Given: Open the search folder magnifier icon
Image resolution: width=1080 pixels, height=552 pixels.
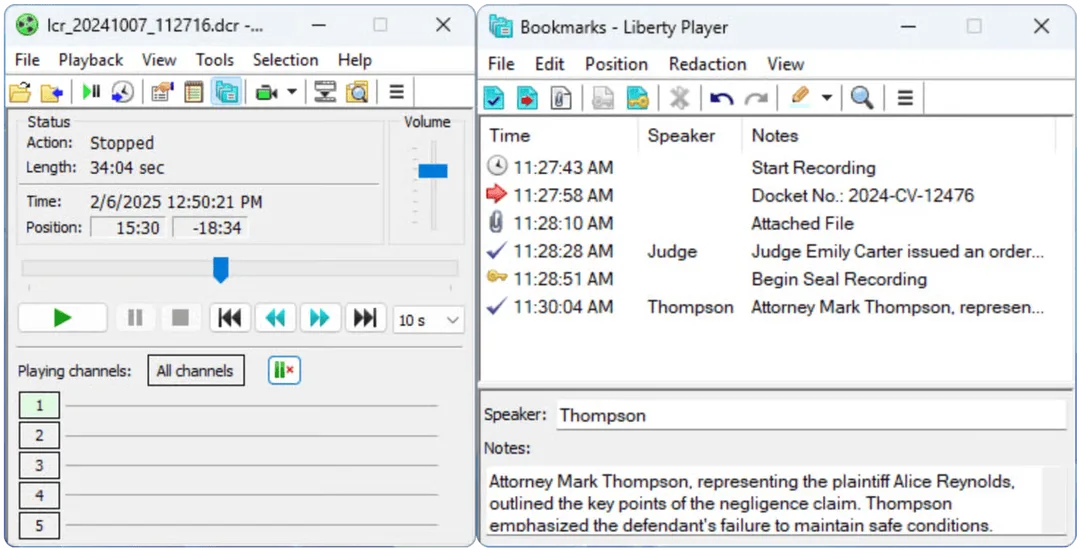Looking at the screenshot, I should 357,92.
